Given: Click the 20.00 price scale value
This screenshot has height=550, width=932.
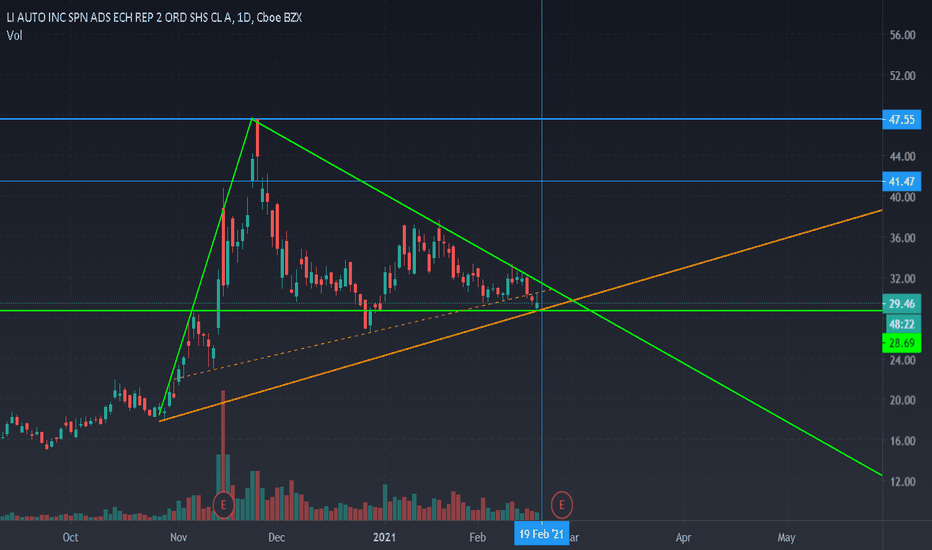Looking at the screenshot, I should pos(902,400).
